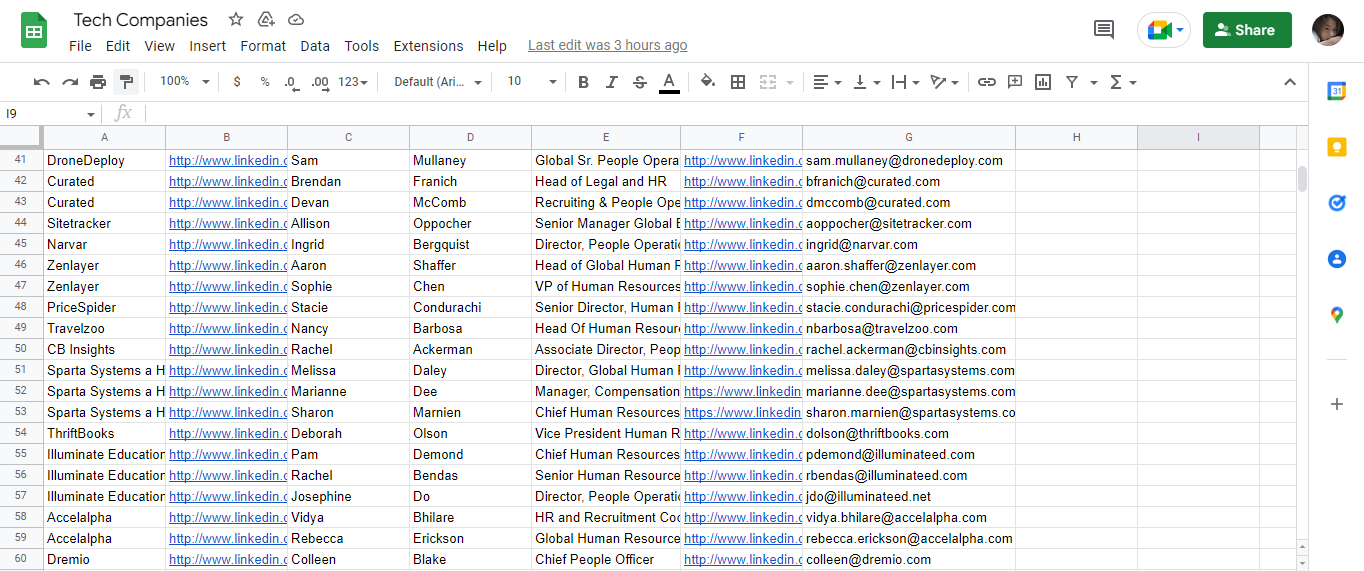Open column F link in Marianne Dee row
Screen dimensions: 1364x571
click(743, 391)
